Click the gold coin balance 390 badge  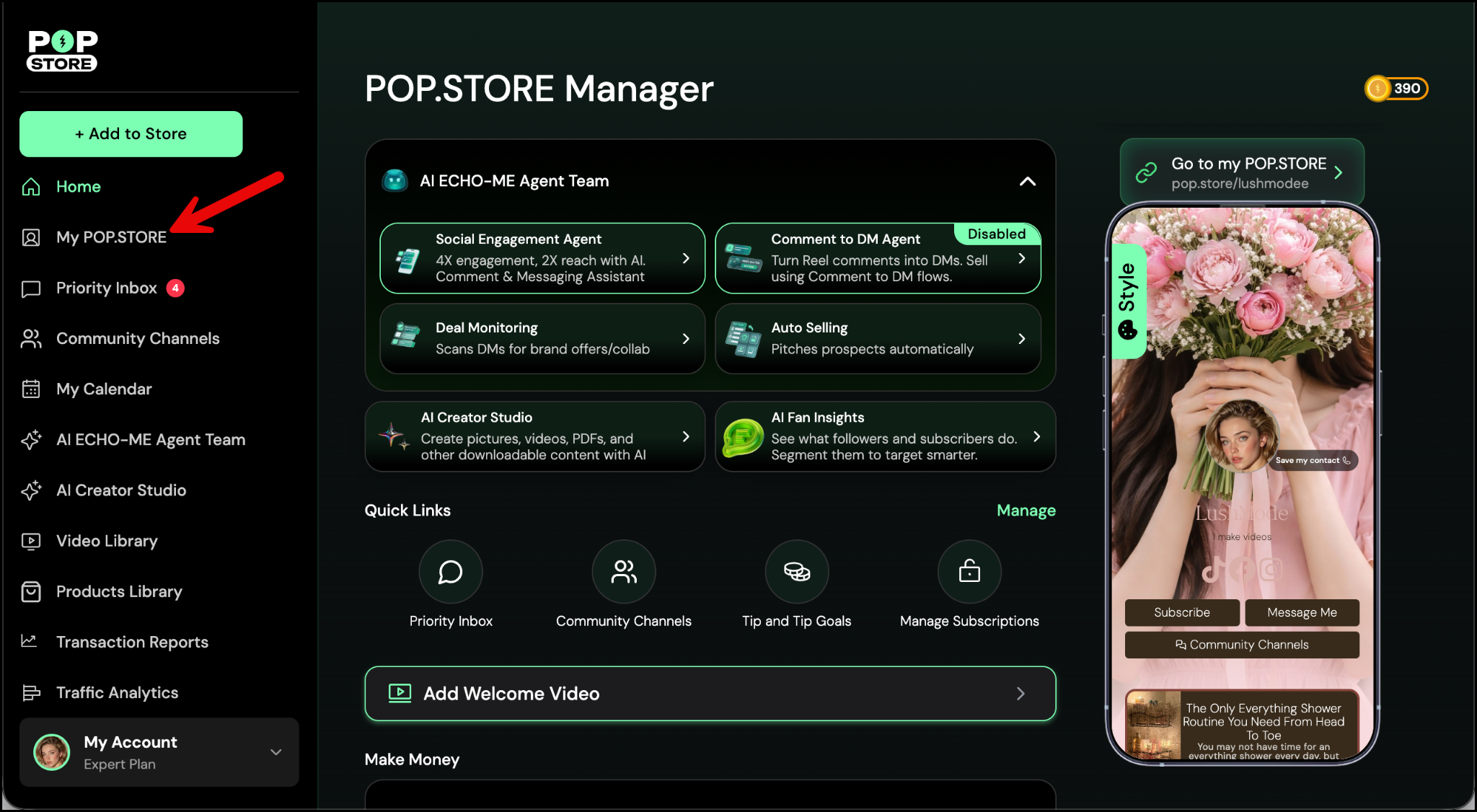(1396, 89)
